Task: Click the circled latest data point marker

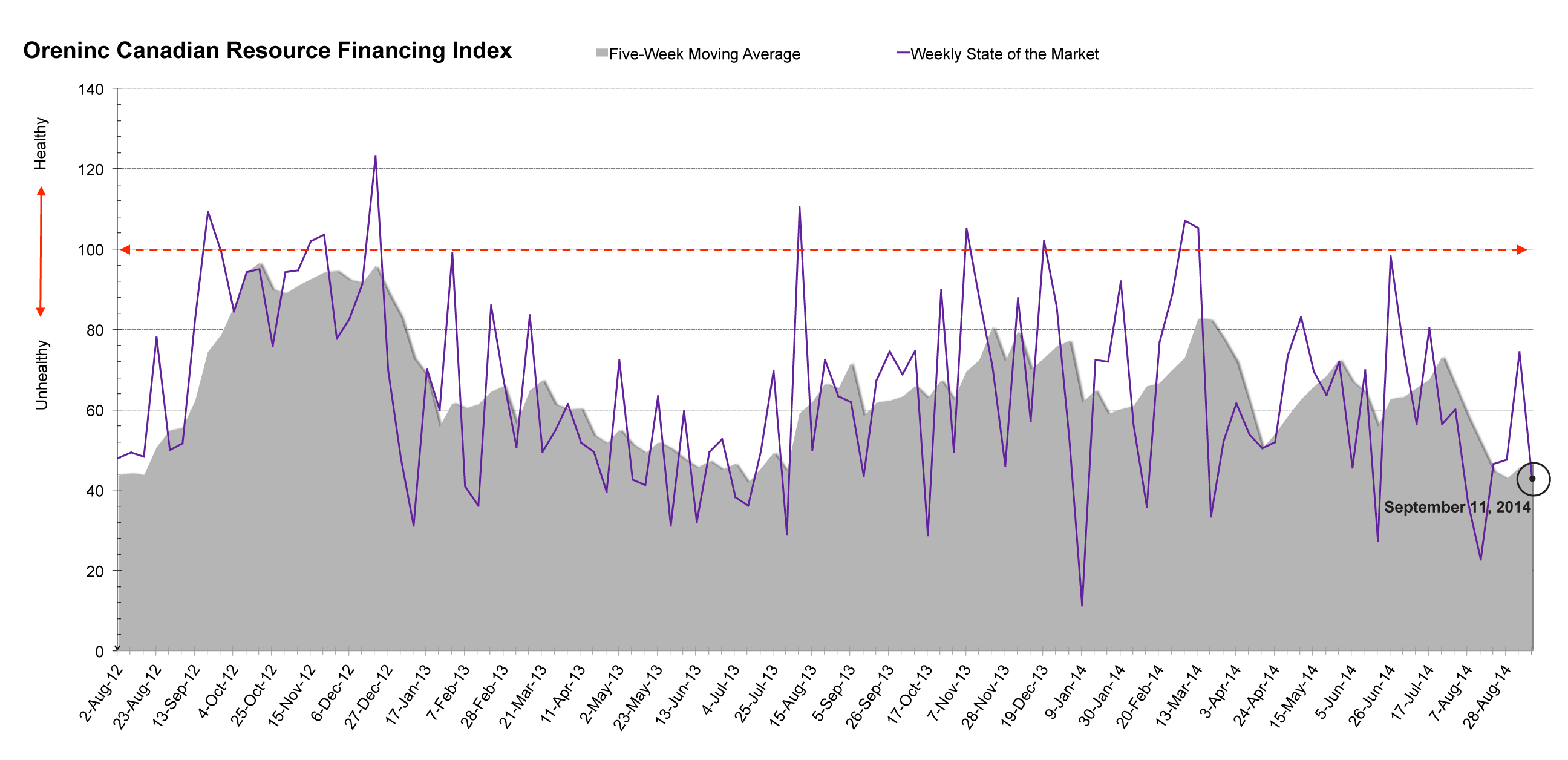Action: coord(1533,479)
